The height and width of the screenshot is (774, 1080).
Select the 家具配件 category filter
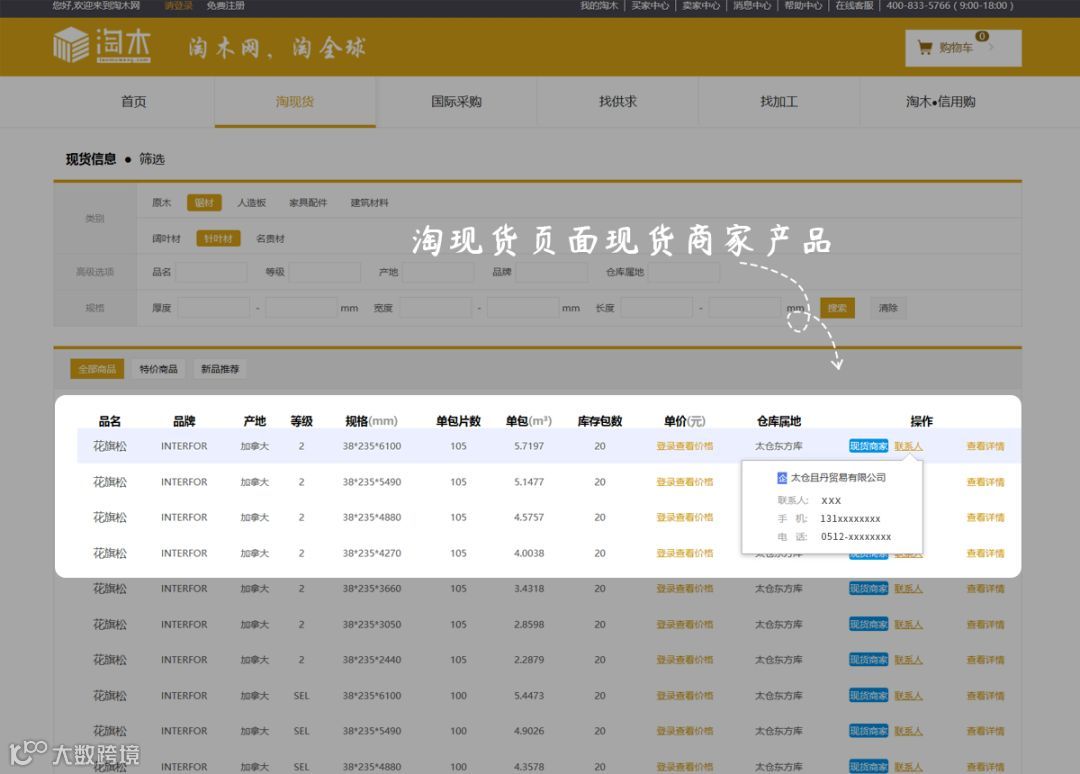(x=308, y=202)
